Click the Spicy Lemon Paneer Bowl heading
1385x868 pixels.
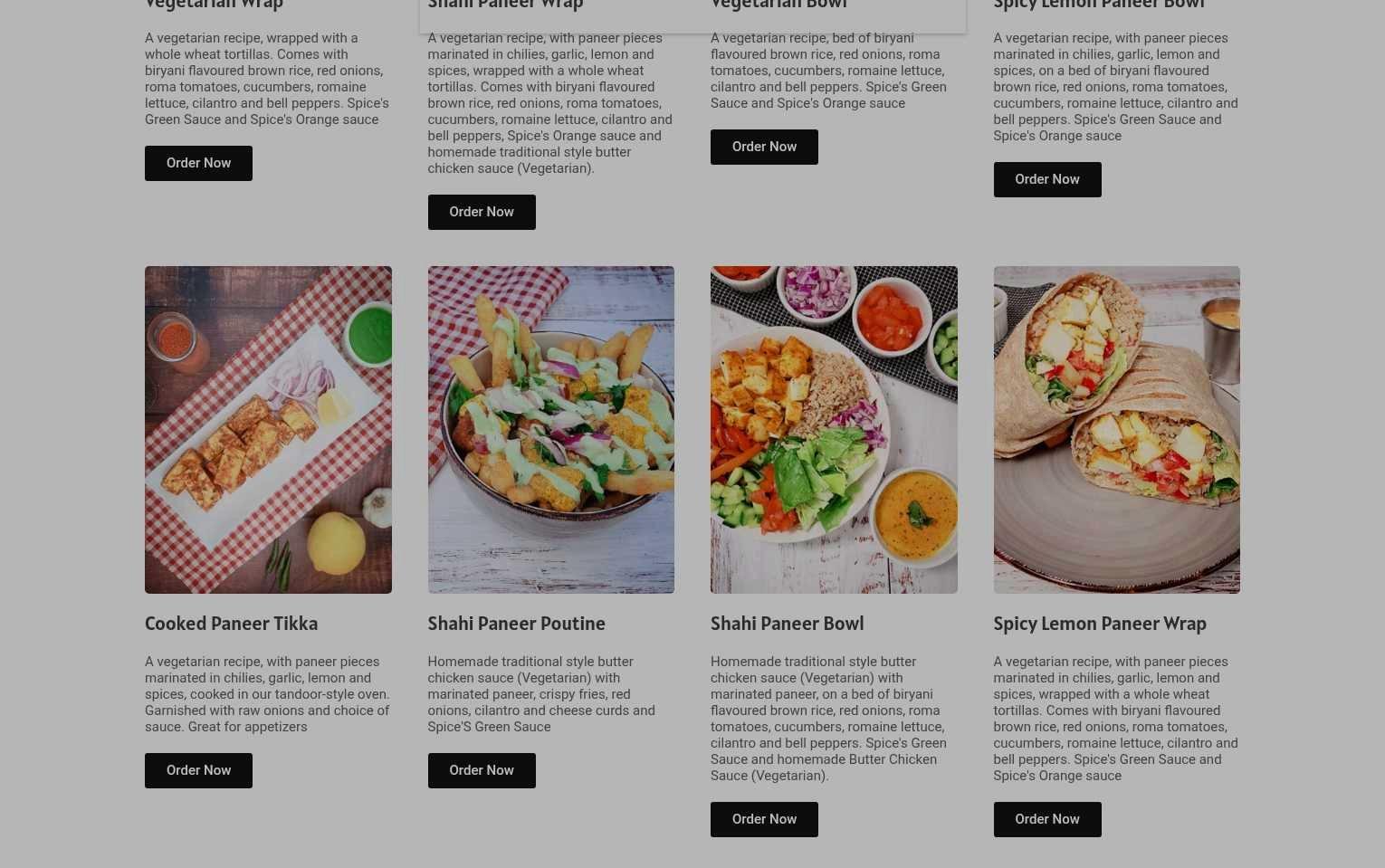pyautogui.click(x=1099, y=5)
